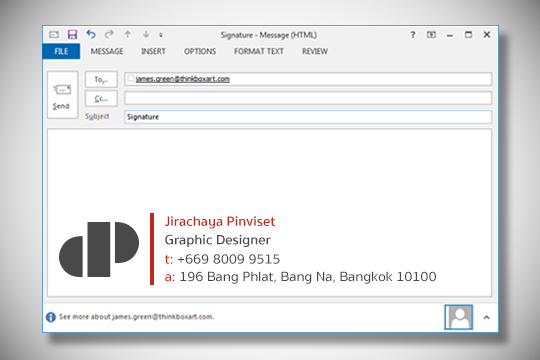The height and width of the screenshot is (360, 540).
Task: Toggle the presence box beside james.green address
Action: click(130, 79)
